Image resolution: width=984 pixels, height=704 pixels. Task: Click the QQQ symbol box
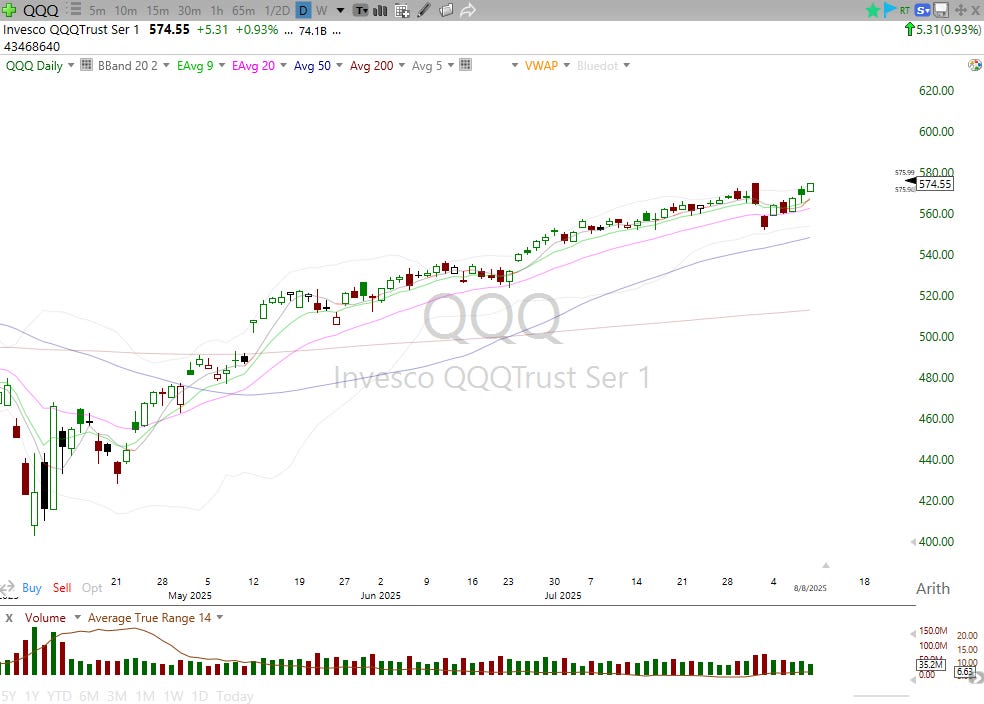(41, 11)
